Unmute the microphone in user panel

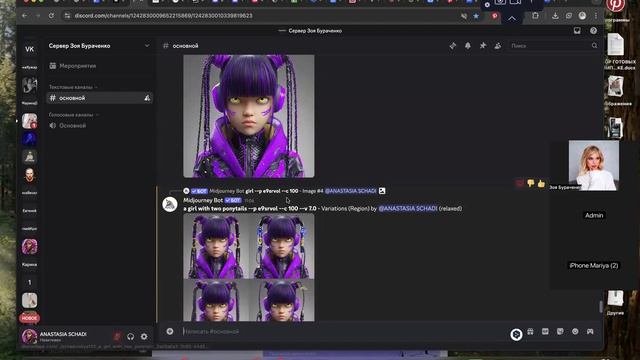117,337
